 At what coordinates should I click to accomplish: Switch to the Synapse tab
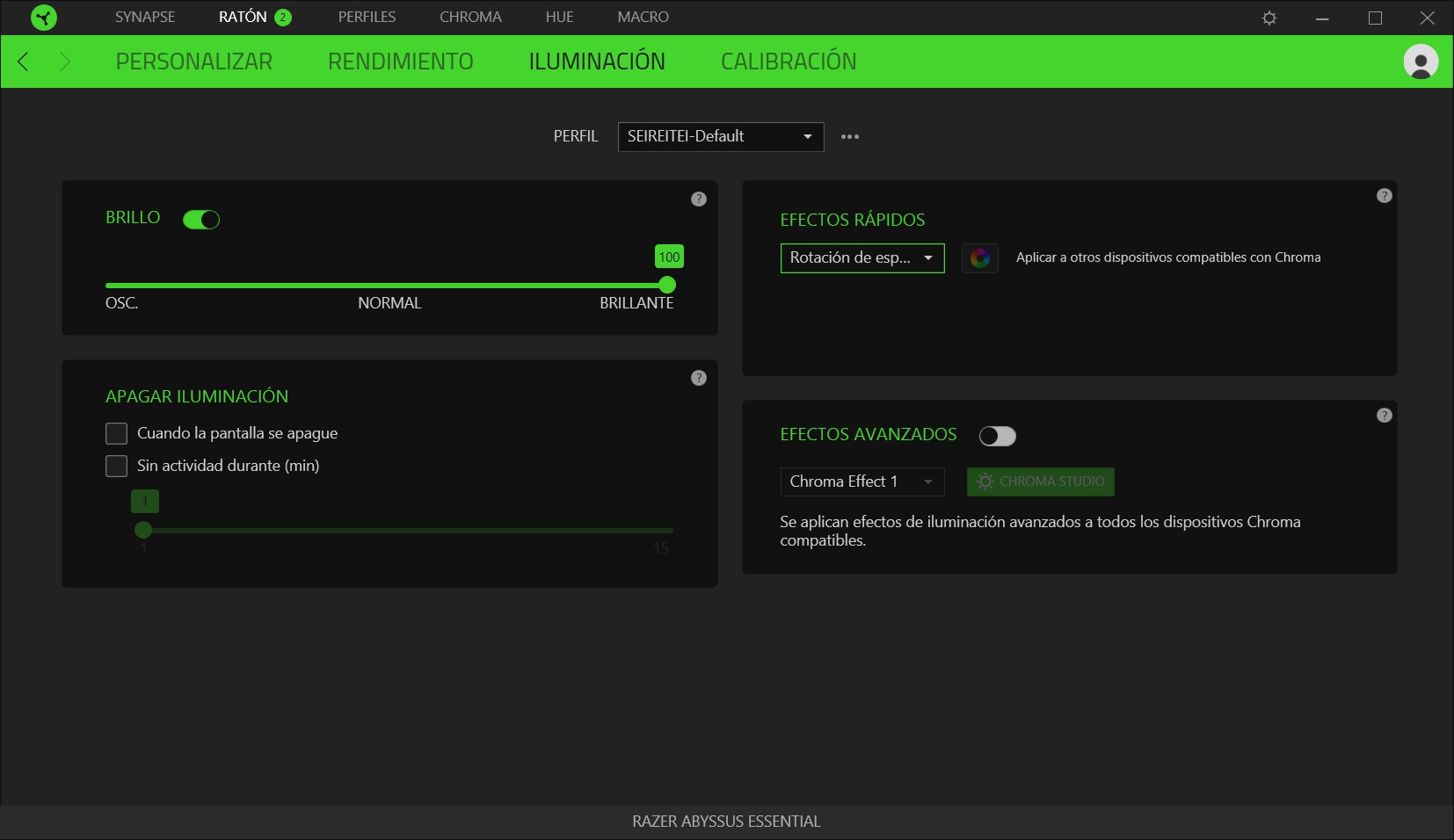145,18
